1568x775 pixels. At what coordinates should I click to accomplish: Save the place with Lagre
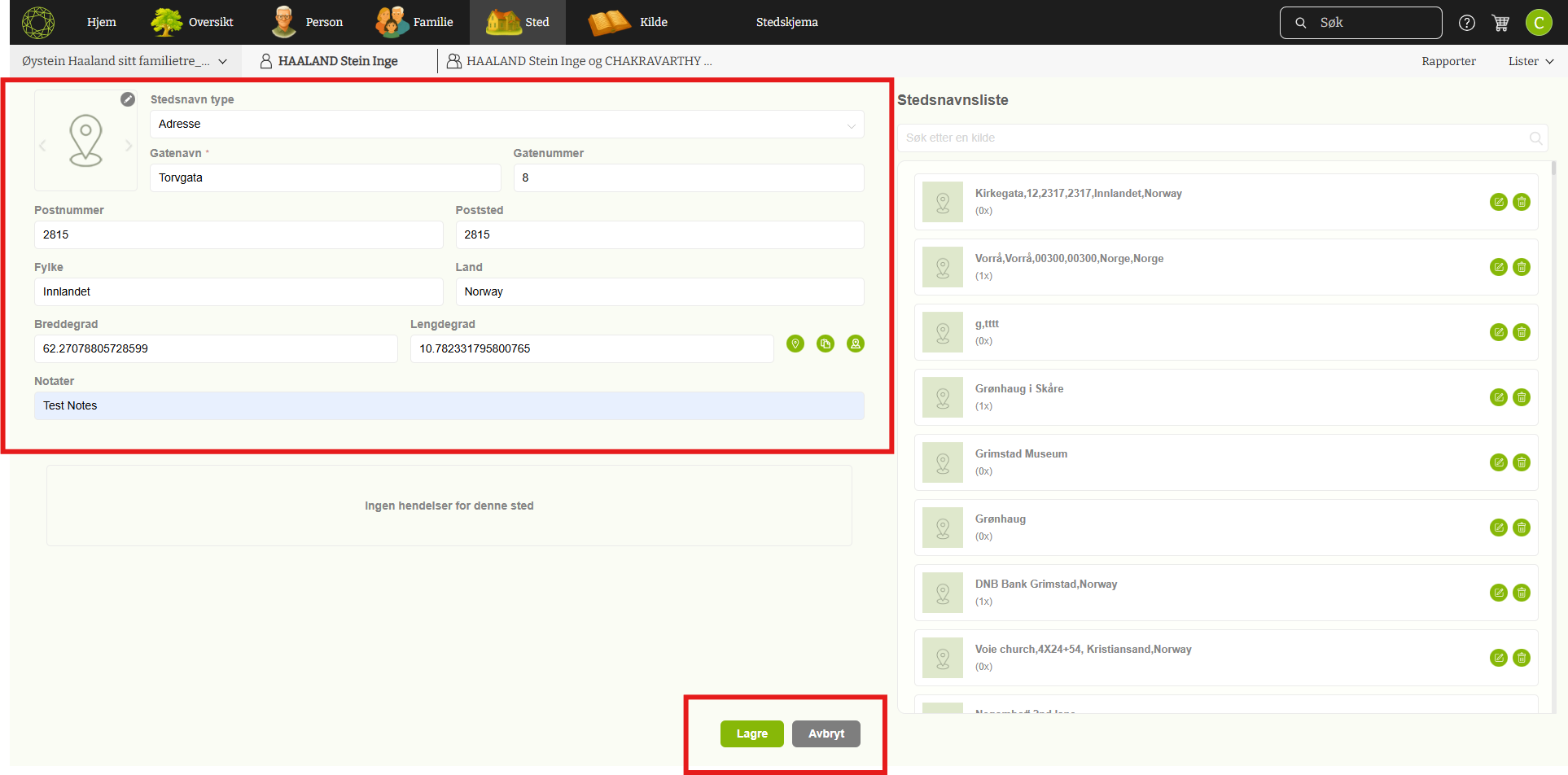tap(751, 733)
